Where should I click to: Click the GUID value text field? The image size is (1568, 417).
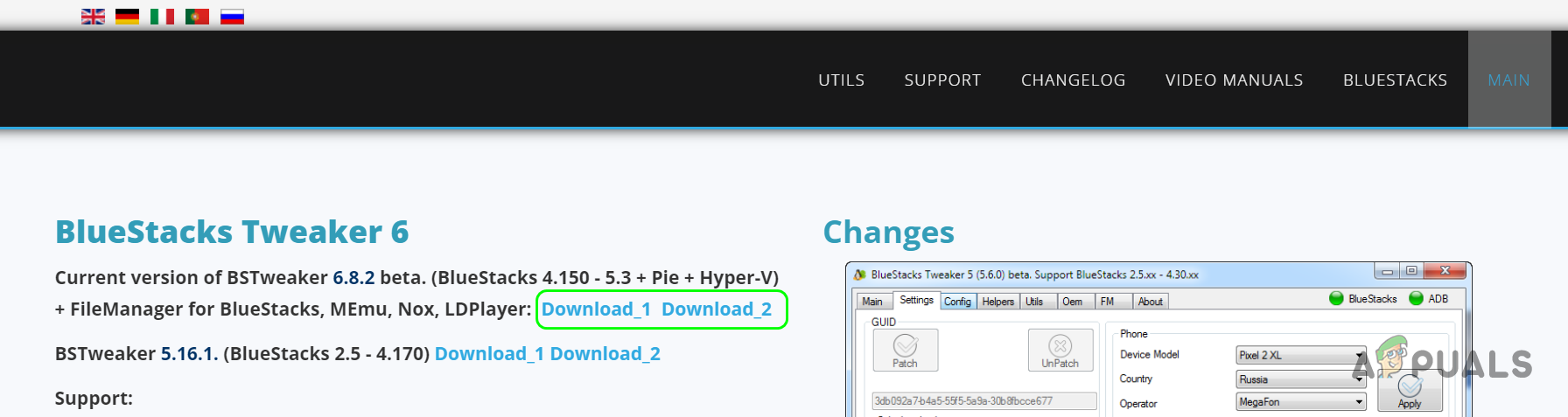pos(984,401)
